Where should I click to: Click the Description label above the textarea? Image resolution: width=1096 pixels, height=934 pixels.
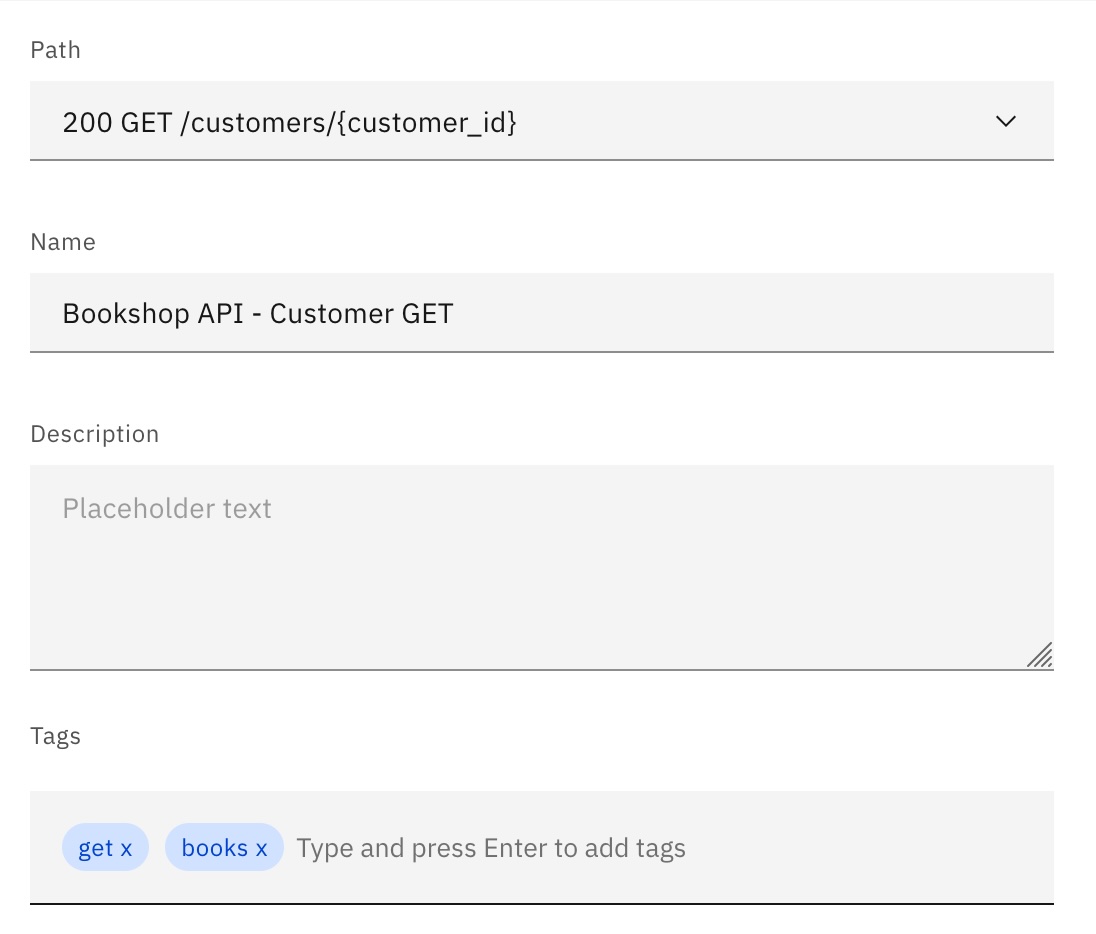pos(94,433)
